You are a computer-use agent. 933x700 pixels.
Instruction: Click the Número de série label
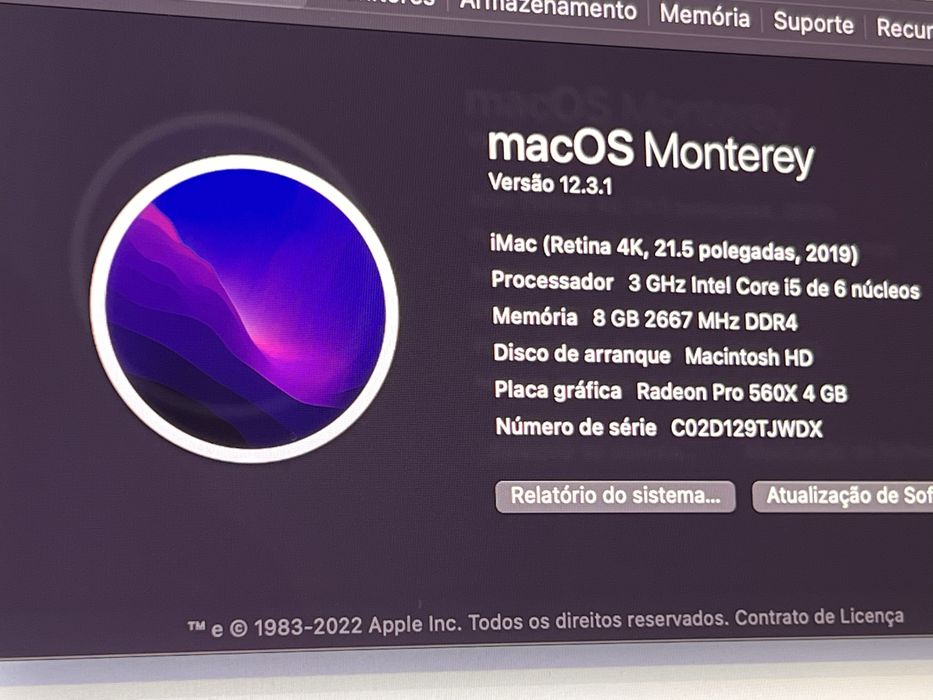pyautogui.click(x=576, y=427)
